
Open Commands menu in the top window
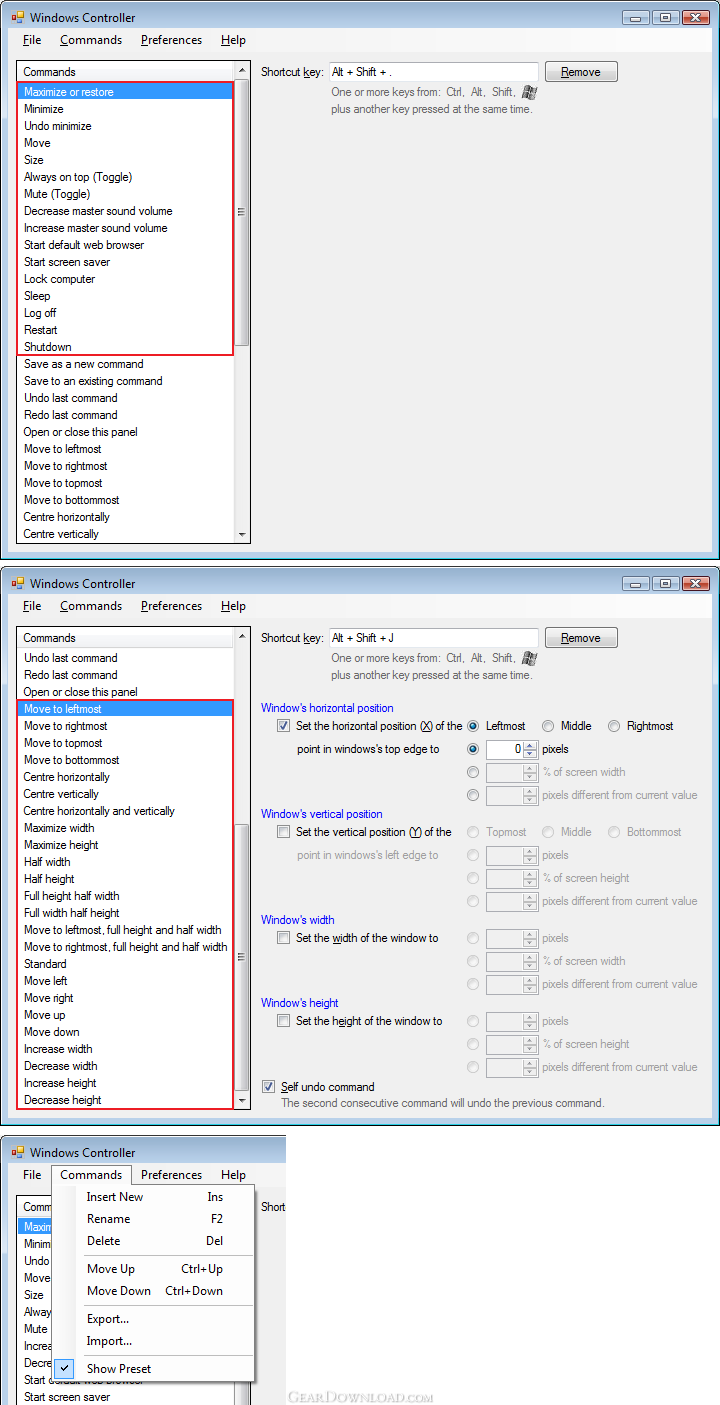[91, 40]
